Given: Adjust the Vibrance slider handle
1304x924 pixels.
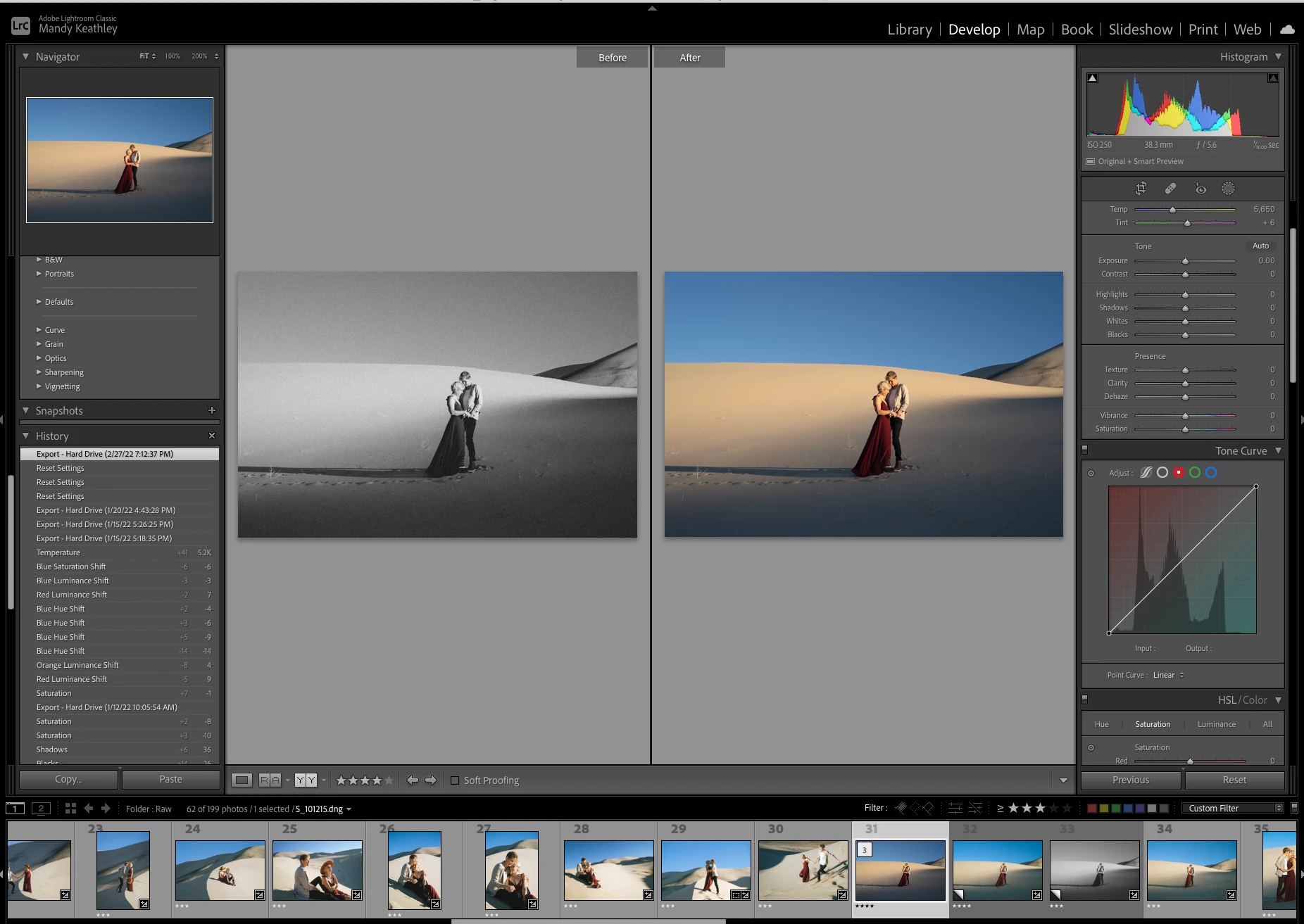Looking at the screenshot, I should pyautogui.click(x=1185, y=416).
